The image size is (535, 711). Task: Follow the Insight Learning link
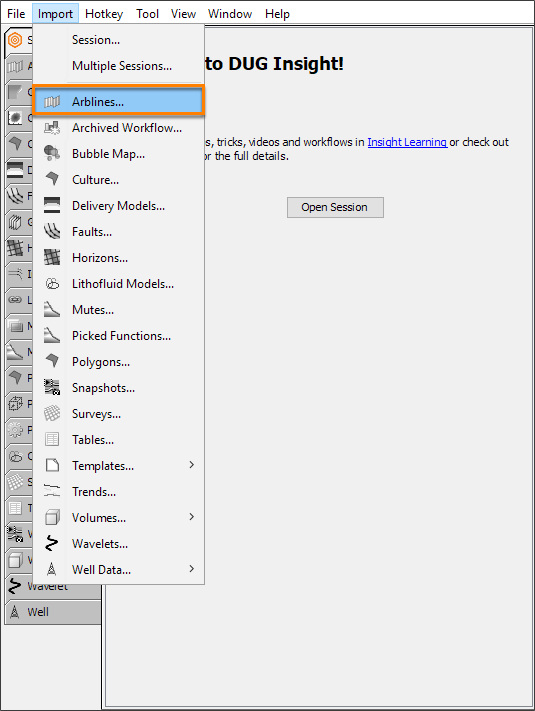point(407,142)
